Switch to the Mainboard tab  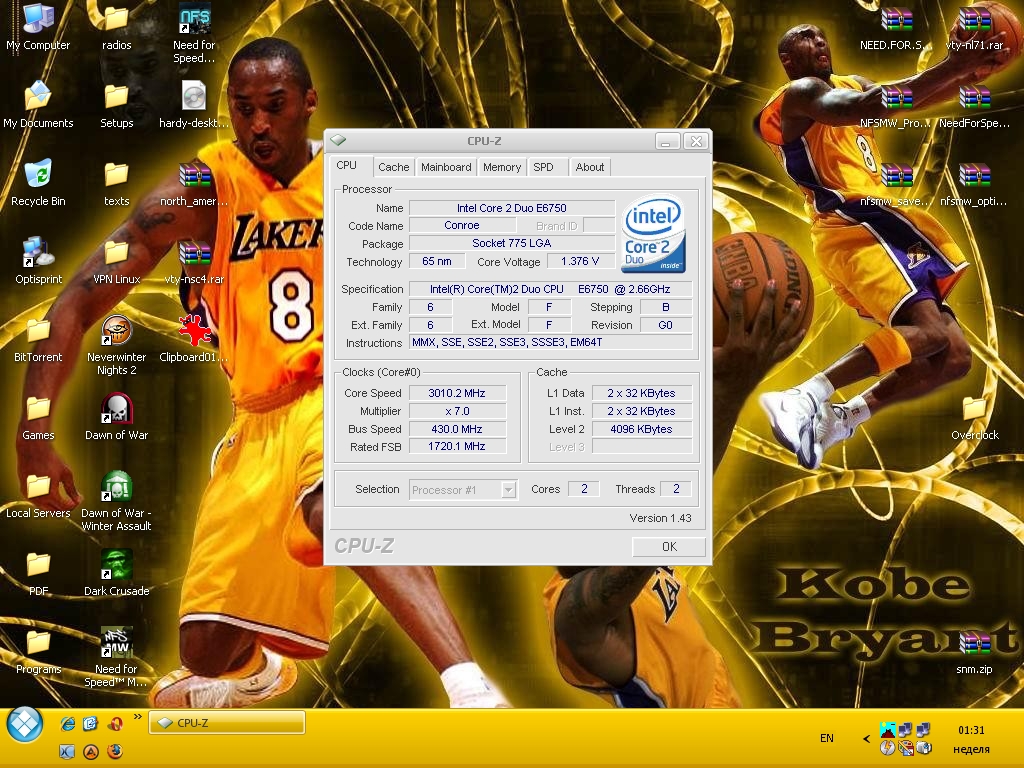click(x=446, y=167)
